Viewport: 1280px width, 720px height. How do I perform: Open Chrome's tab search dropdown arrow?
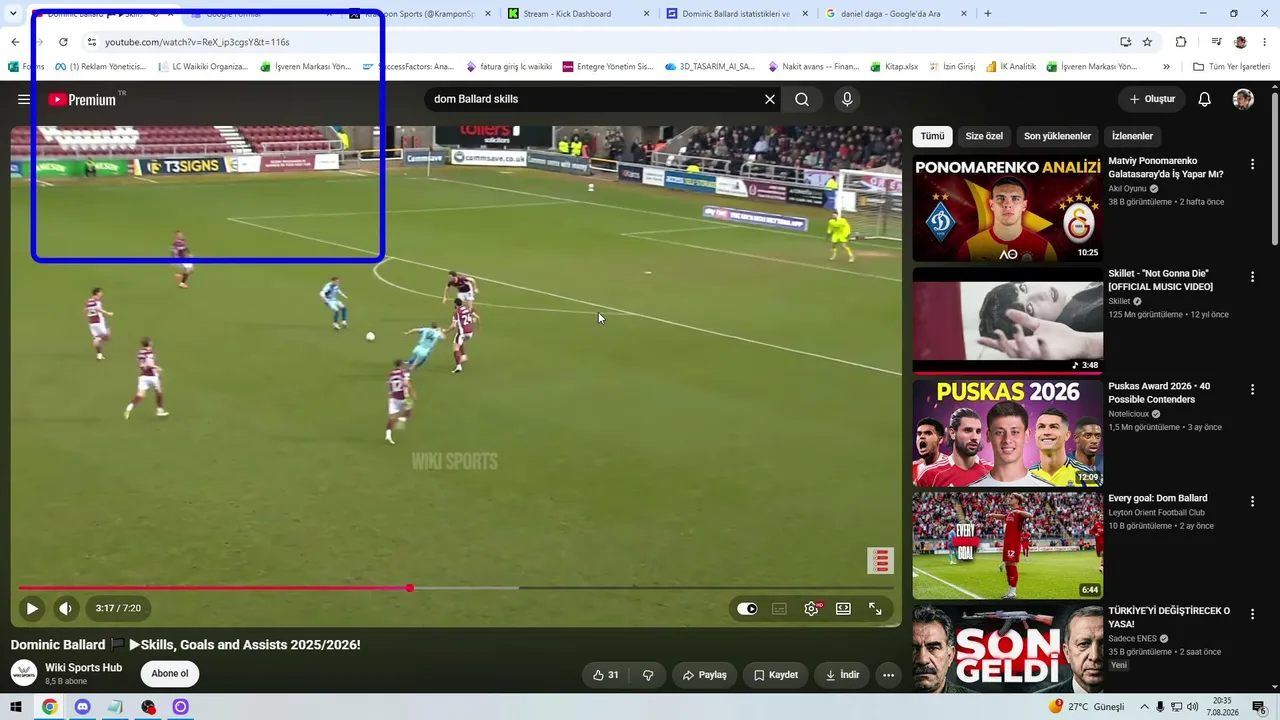point(14,14)
